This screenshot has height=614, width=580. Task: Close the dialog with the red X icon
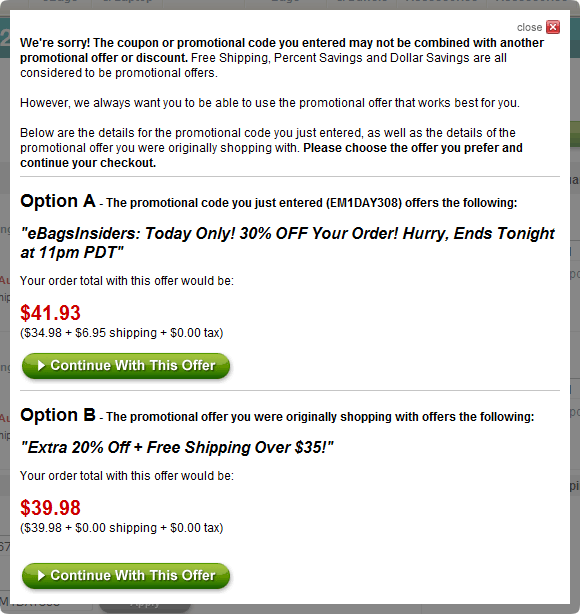[553, 27]
